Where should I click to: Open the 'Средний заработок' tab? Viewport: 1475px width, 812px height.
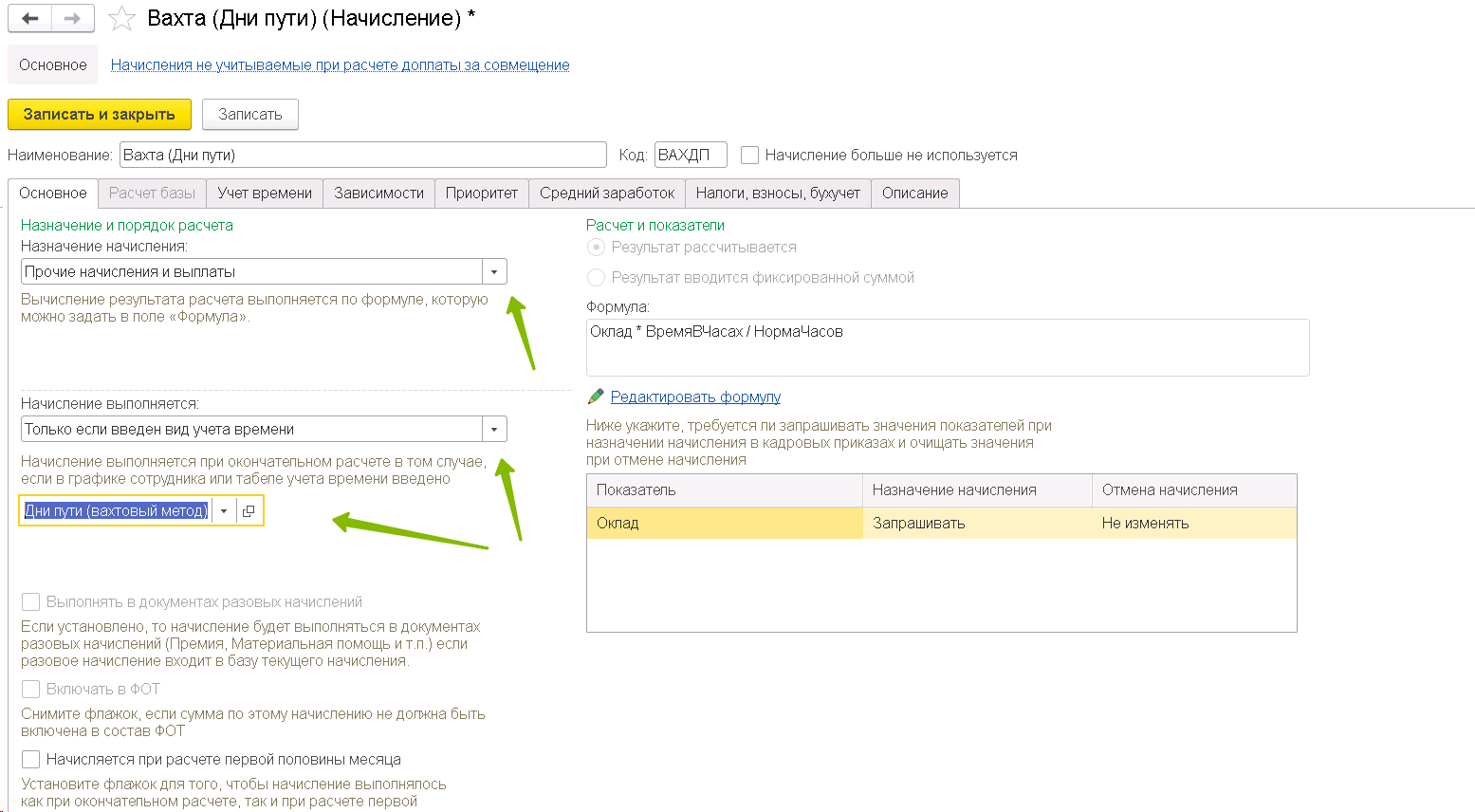tap(607, 193)
